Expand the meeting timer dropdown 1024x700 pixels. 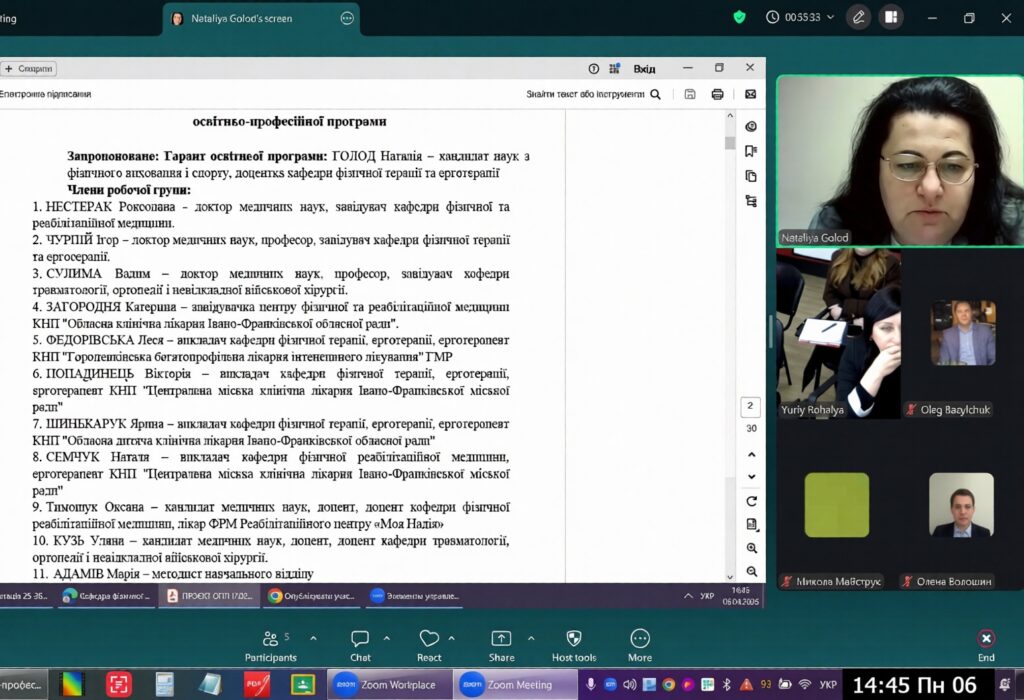pyautogui.click(x=829, y=17)
